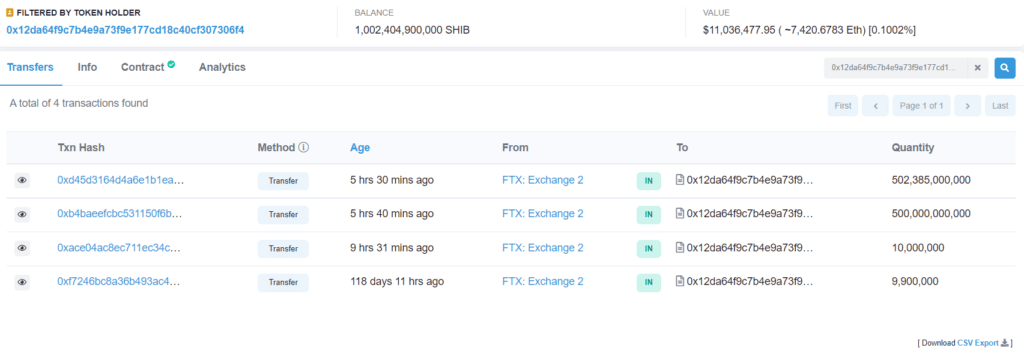Click the Method info circle icon
The image size is (1024, 363).
pos(304,148)
